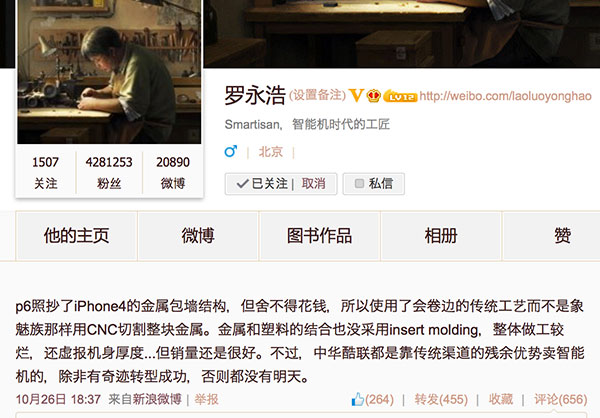Click the message icon in 私信 button

(x=359, y=183)
